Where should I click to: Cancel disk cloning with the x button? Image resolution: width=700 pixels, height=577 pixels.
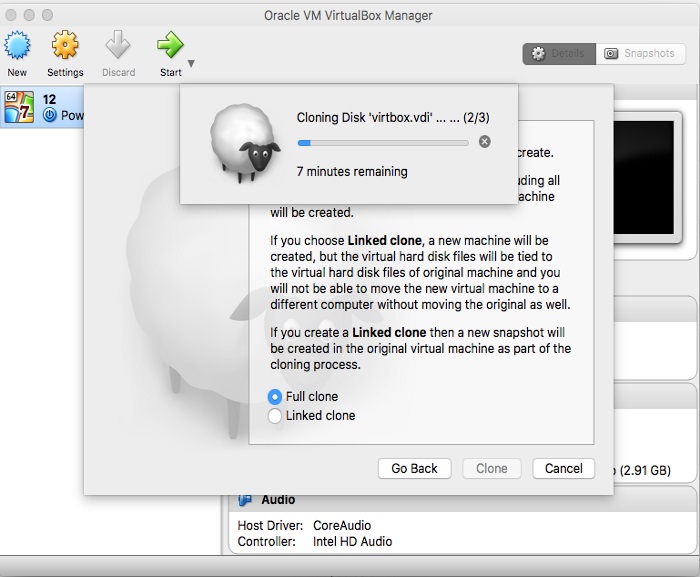485,142
